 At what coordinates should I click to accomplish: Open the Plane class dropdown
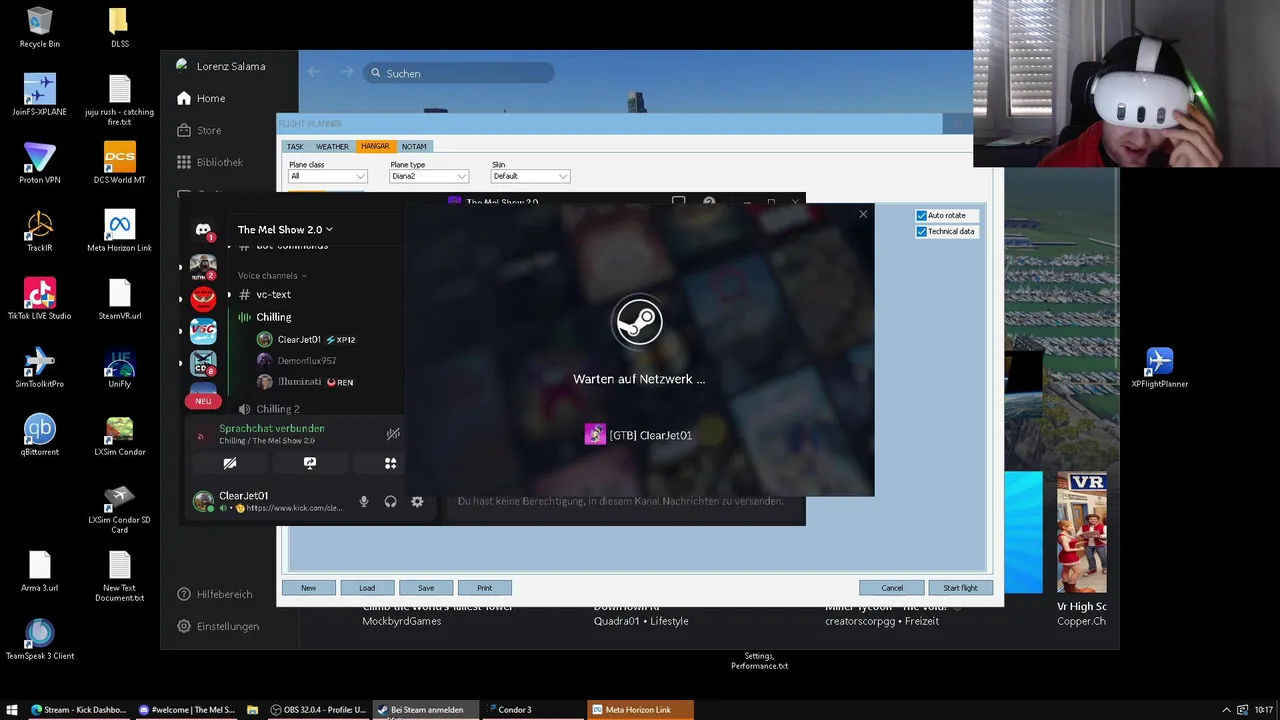[x=328, y=176]
